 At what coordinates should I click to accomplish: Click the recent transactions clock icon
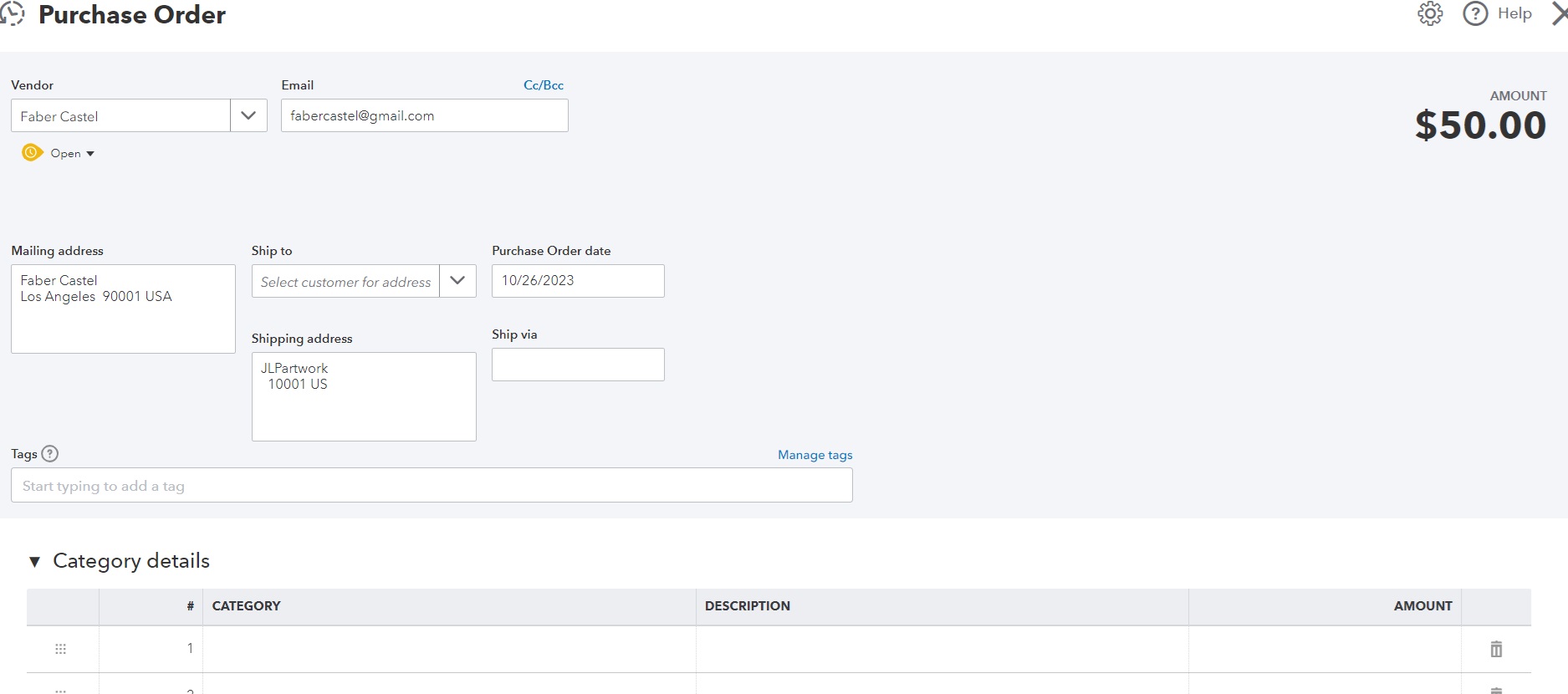pyautogui.click(x=12, y=13)
